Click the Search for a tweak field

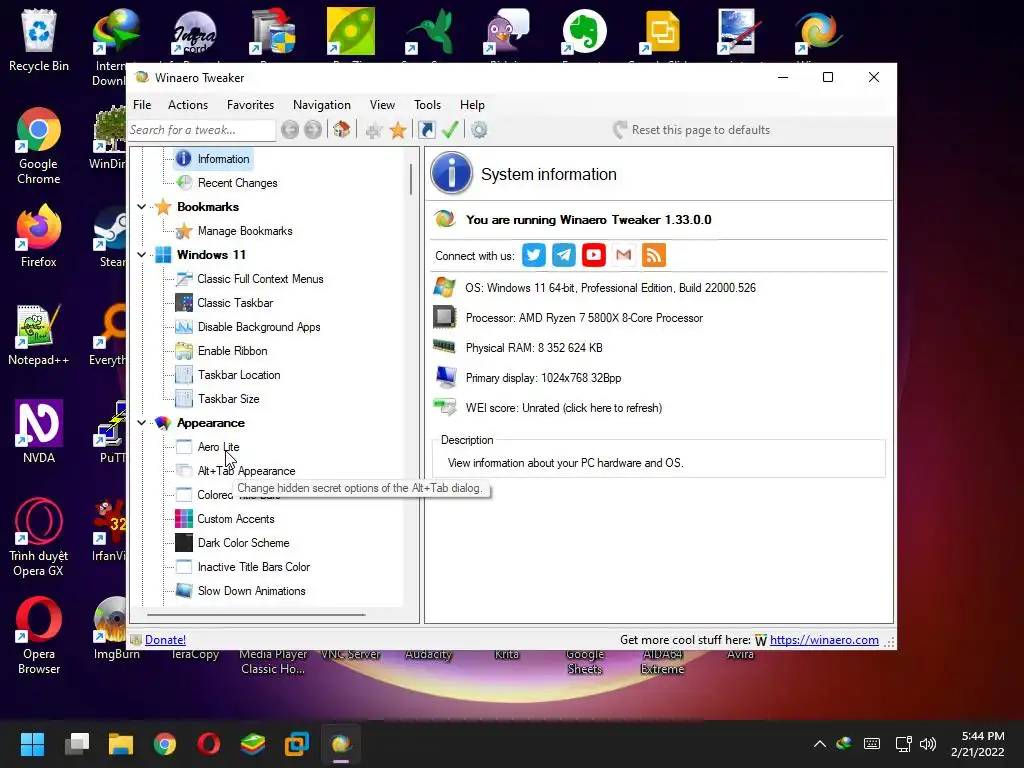tap(201, 130)
